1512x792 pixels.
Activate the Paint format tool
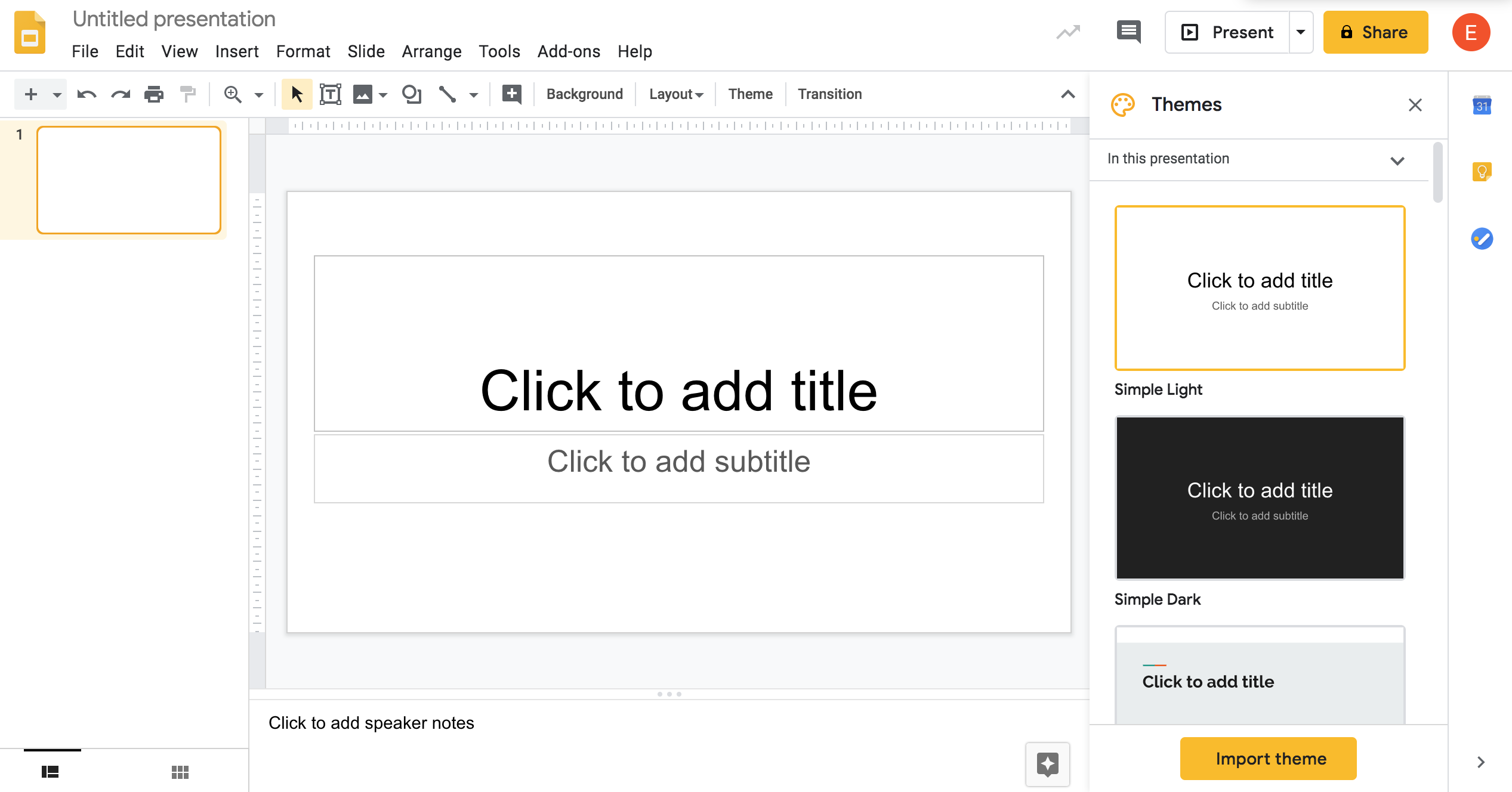187,94
